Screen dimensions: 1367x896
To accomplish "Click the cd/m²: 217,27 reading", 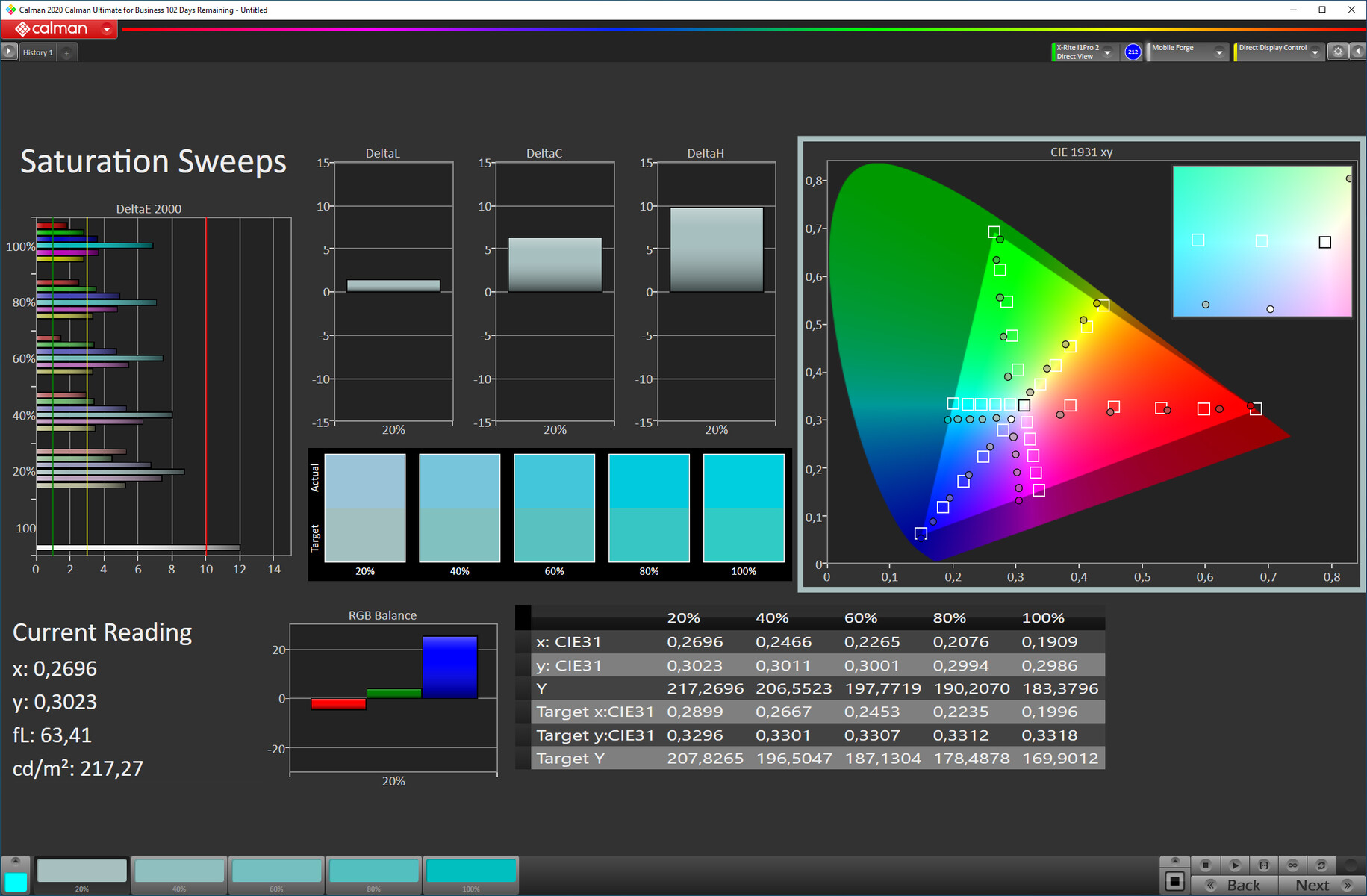I will coord(78,768).
